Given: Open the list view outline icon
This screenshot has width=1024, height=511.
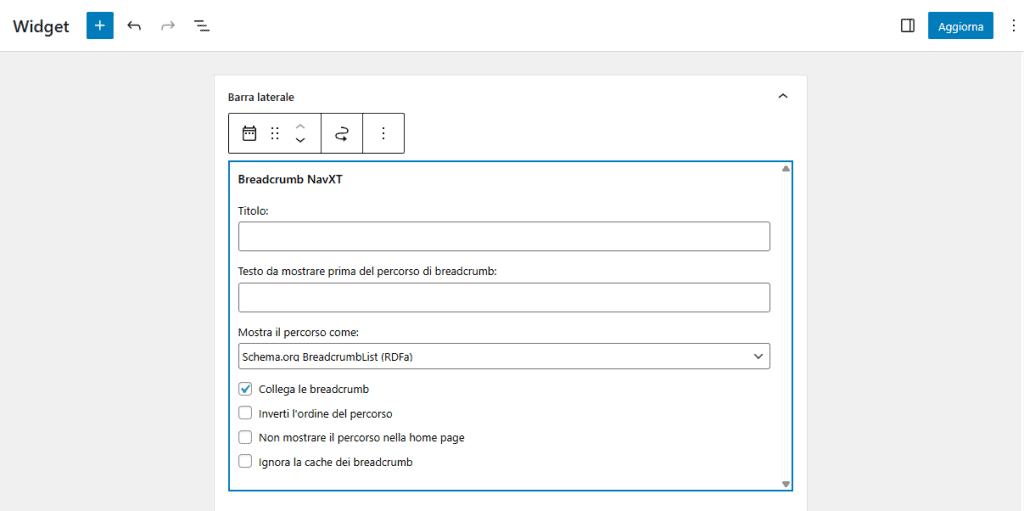Looking at the screenshot, I should pyautogui.click(x=202, y=26).
